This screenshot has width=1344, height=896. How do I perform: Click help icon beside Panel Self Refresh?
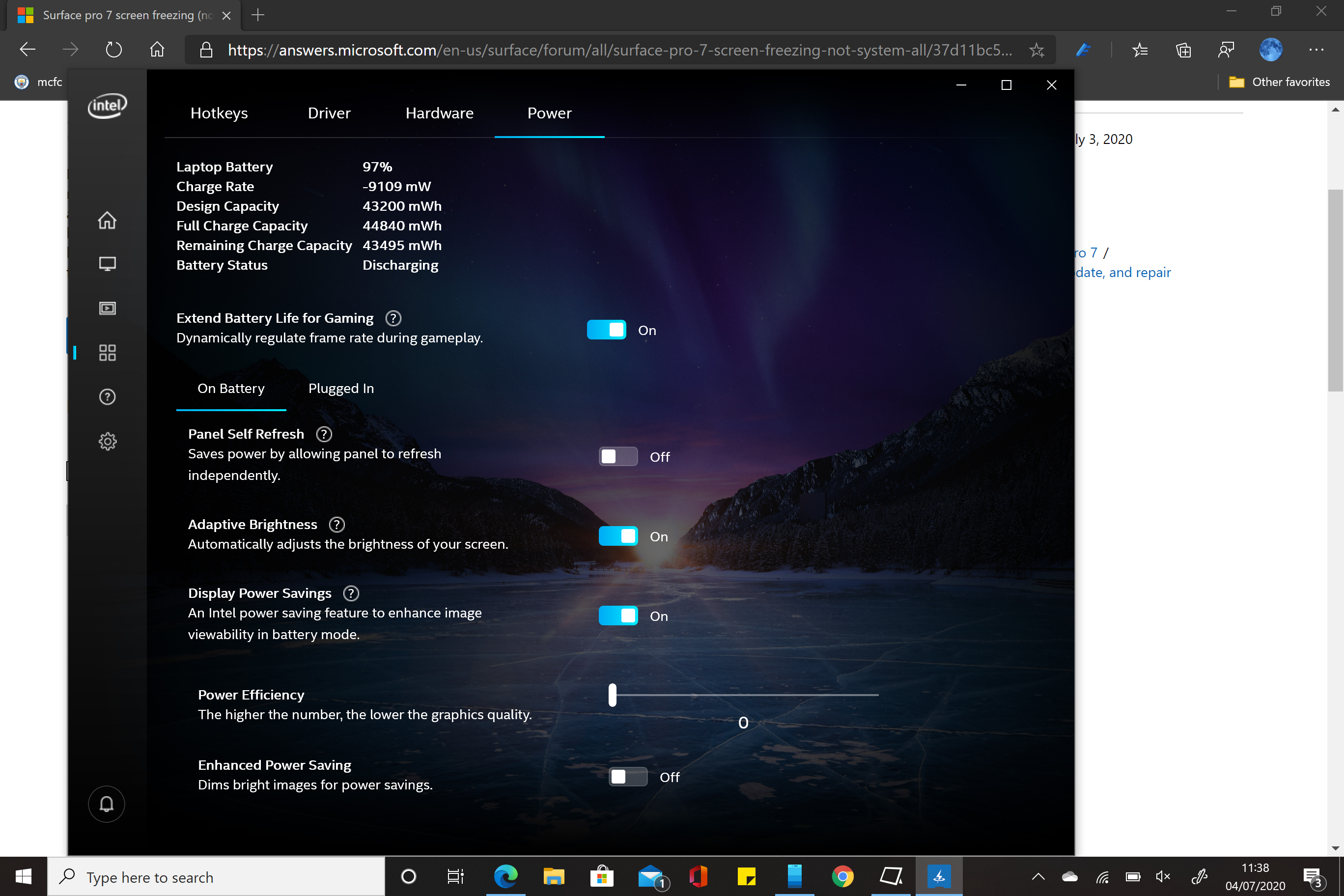[x=324, y=434]
